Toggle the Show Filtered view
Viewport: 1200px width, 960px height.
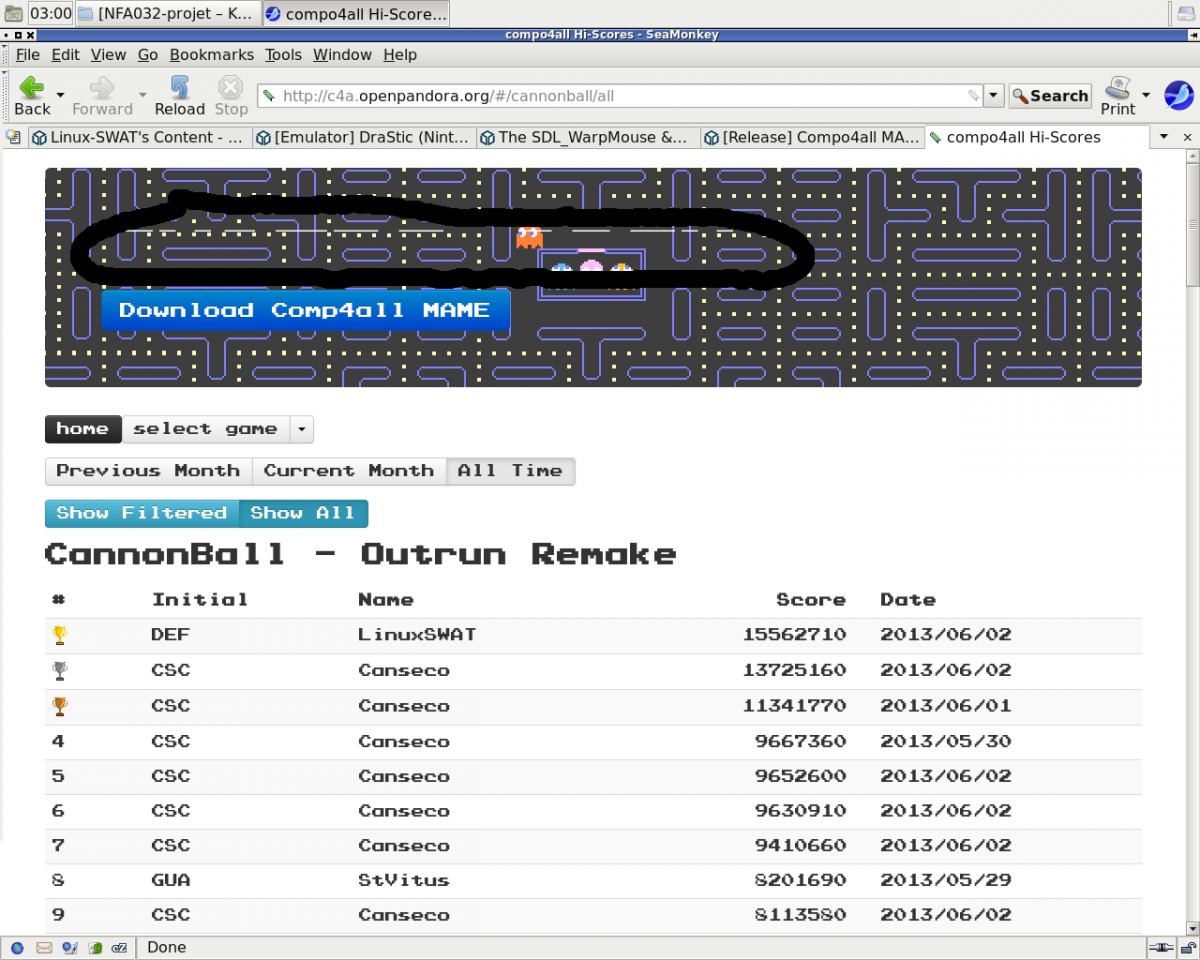(x=142, y=513)
